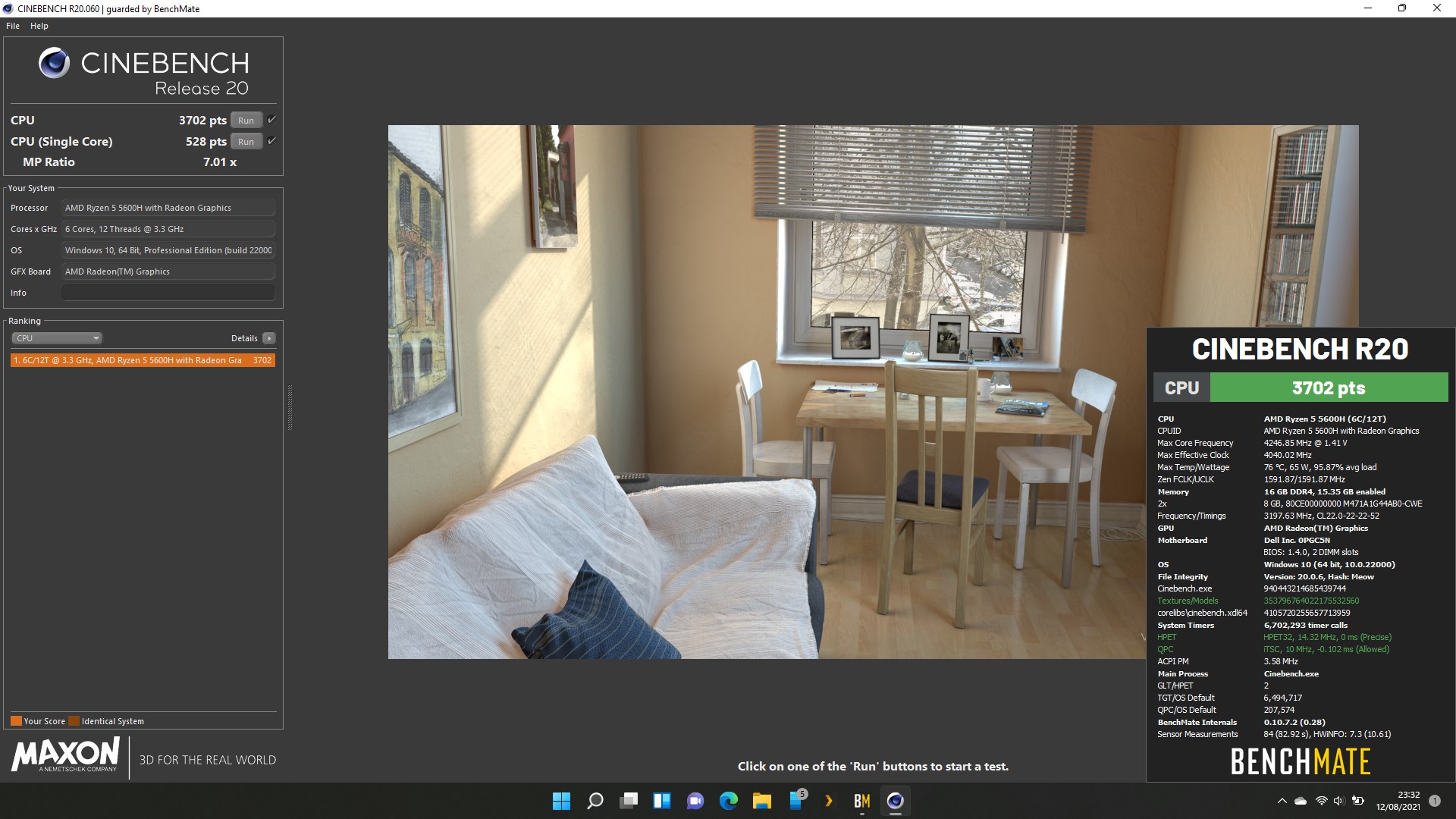The width and height of the screenshot is (1456, 819).
Task: Click the Sensor Measurements value
Action: pyautogui.click(x=1327, y=734)
